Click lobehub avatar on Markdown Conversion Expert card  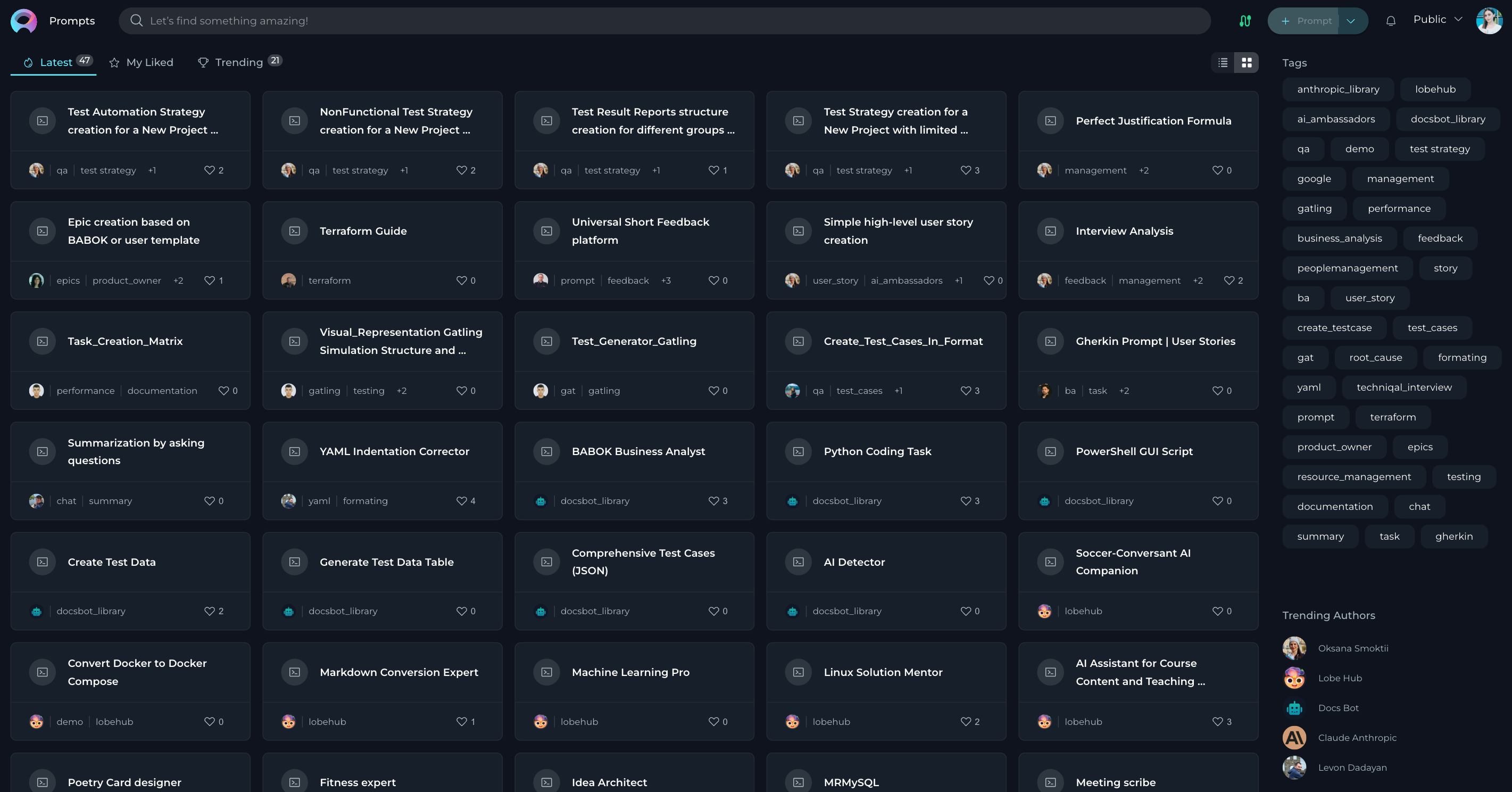[x=288, y=722]
